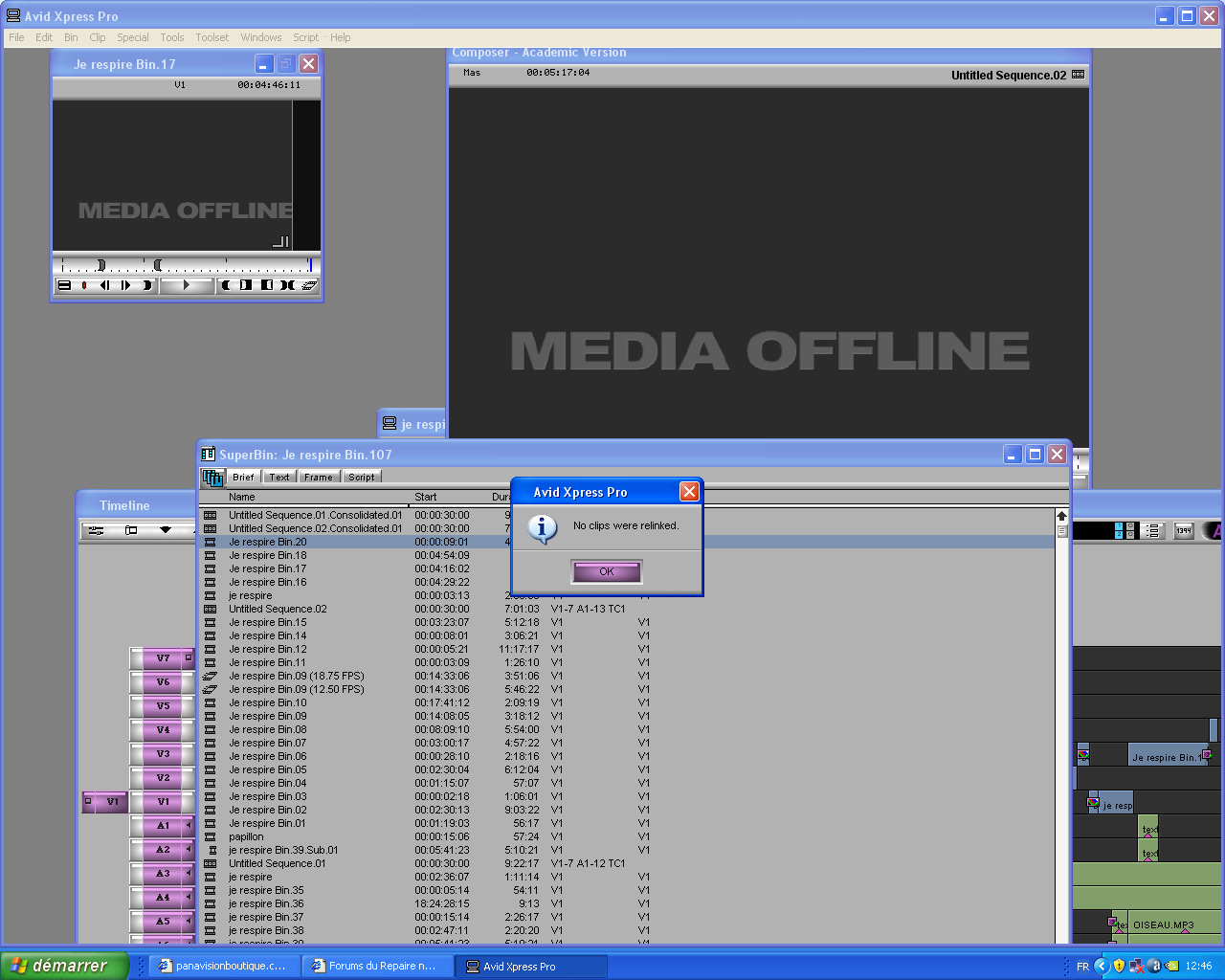The image size is (1225, 980).
Task: Clear the OUT mark in pop-up monitor
Action: [x=267, y=285]
